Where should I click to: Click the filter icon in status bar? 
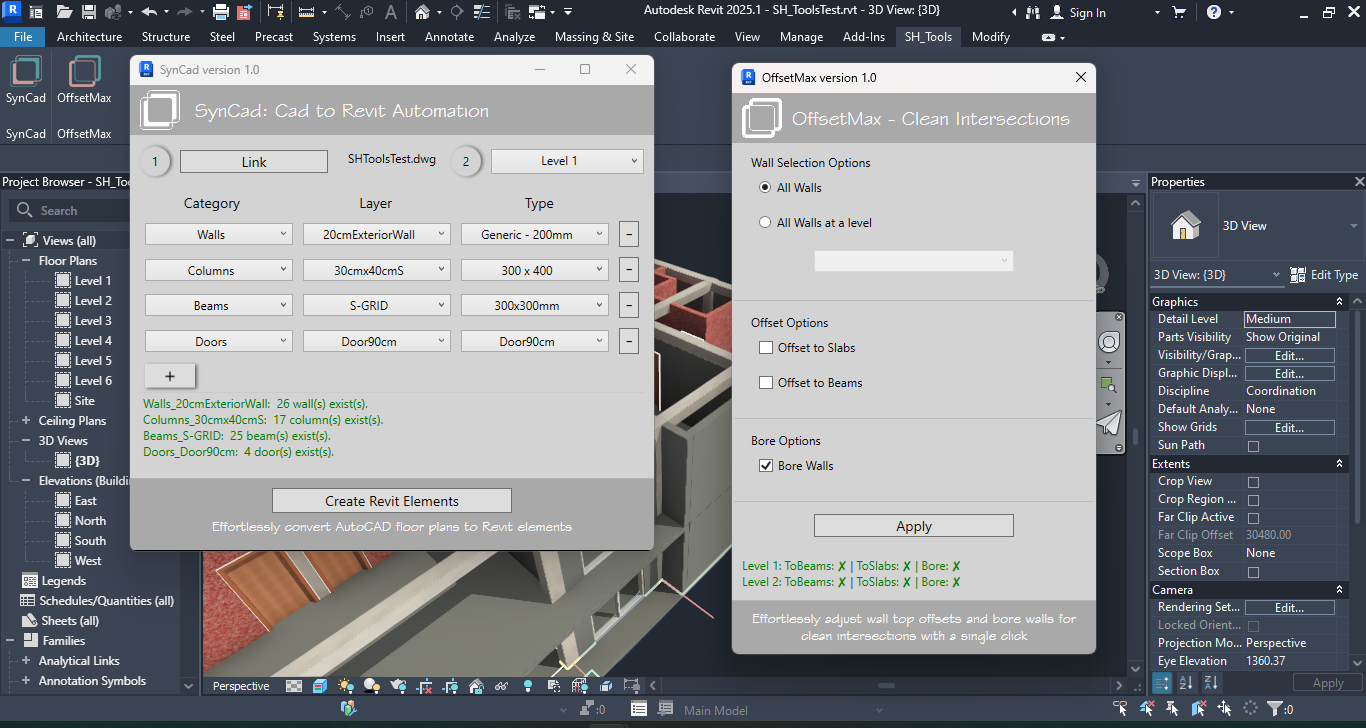pyautogui.click(x=1274, y=709)
